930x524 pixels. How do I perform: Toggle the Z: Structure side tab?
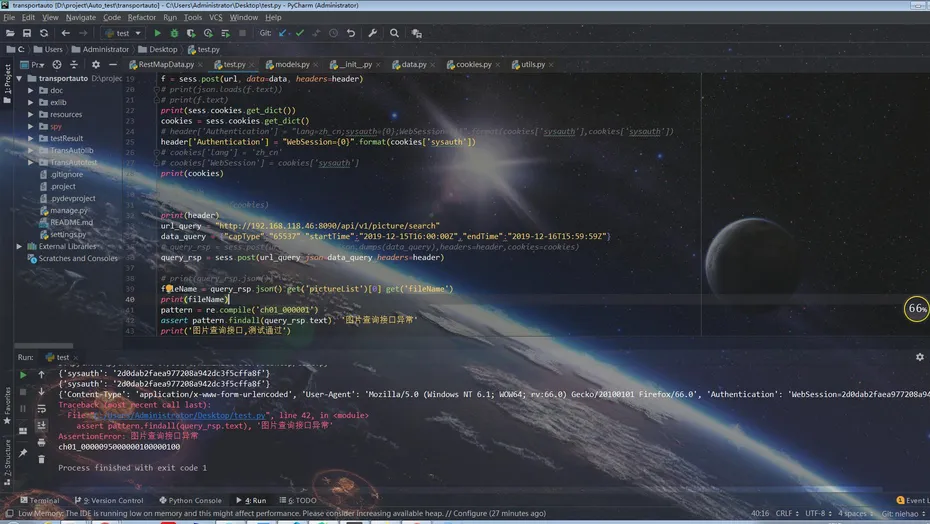pos(7,463)
